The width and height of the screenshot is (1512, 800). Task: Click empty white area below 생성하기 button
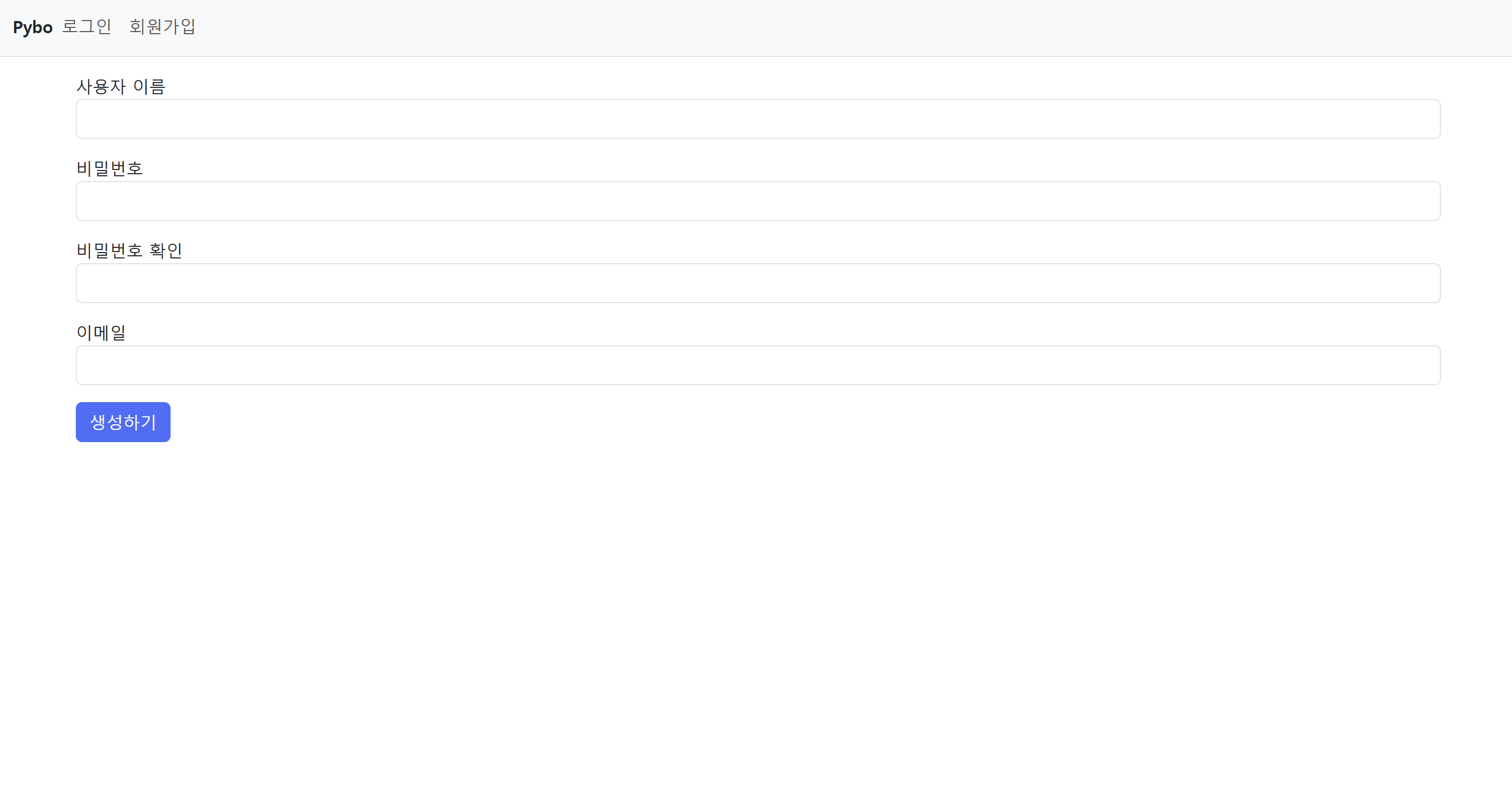(756, 616)
